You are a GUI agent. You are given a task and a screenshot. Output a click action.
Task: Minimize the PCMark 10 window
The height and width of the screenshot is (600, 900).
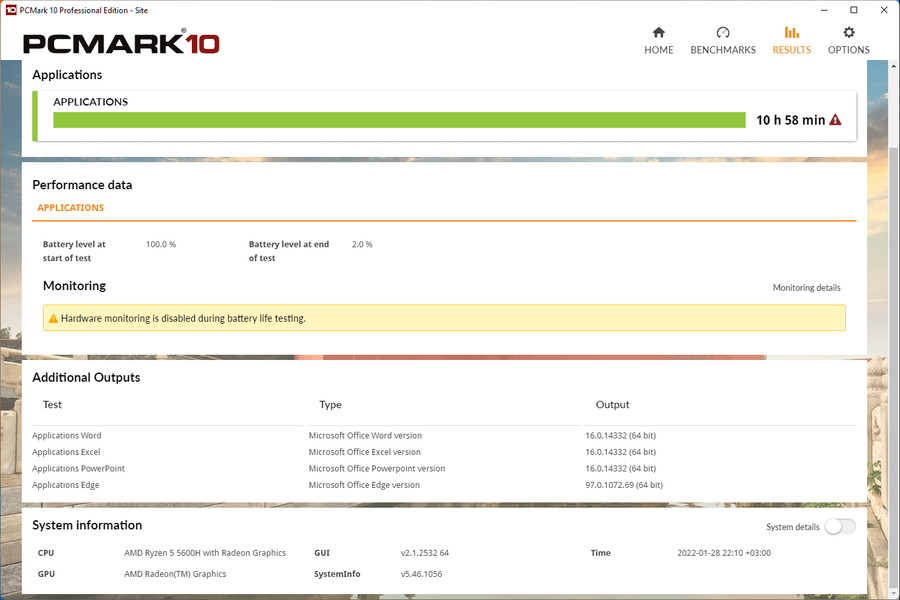[824, 10]
